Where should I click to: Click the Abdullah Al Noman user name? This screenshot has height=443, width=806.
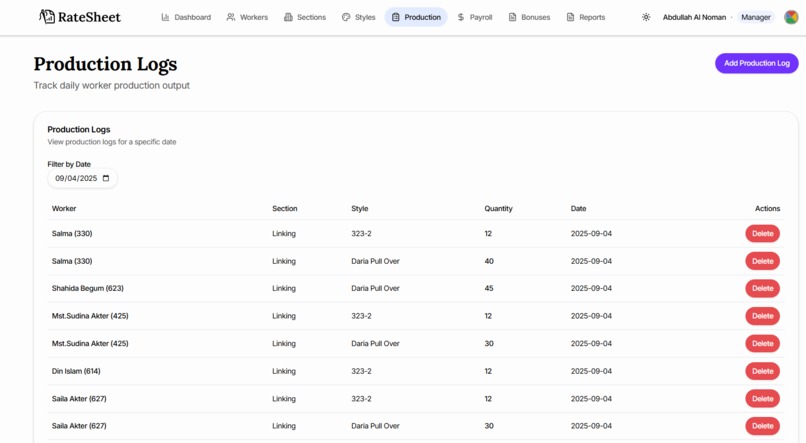[694, 17]
